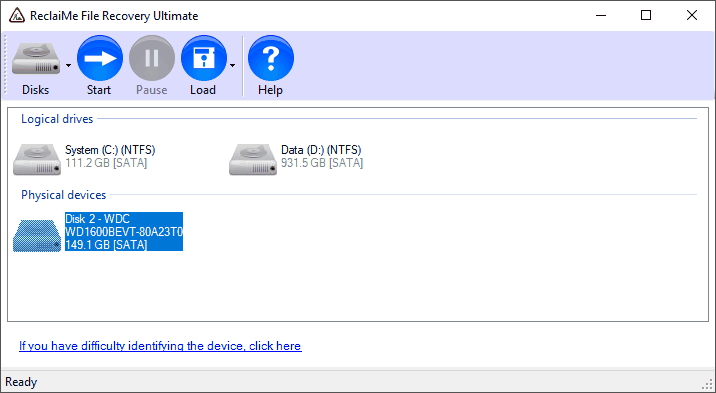Select the System (C:) drive icon
This screenshot has height=393, width=716.
[37, 159]
